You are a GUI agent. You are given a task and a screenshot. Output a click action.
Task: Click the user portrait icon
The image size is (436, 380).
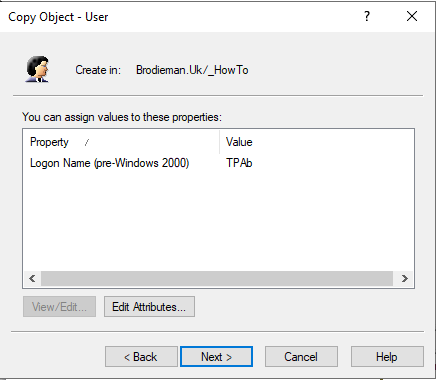coord(37,69)
